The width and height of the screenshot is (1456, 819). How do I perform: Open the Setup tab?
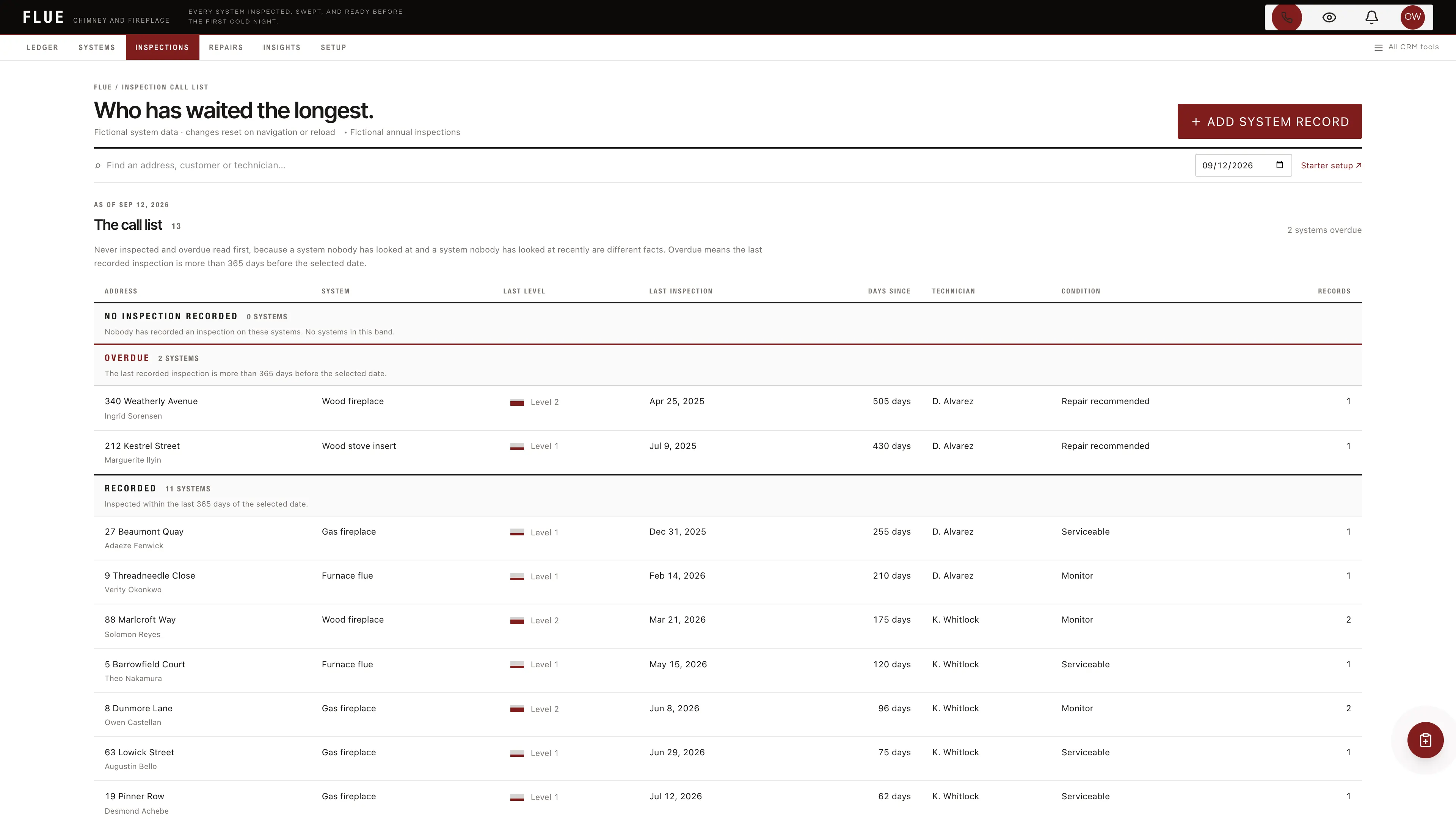[334, 47]
